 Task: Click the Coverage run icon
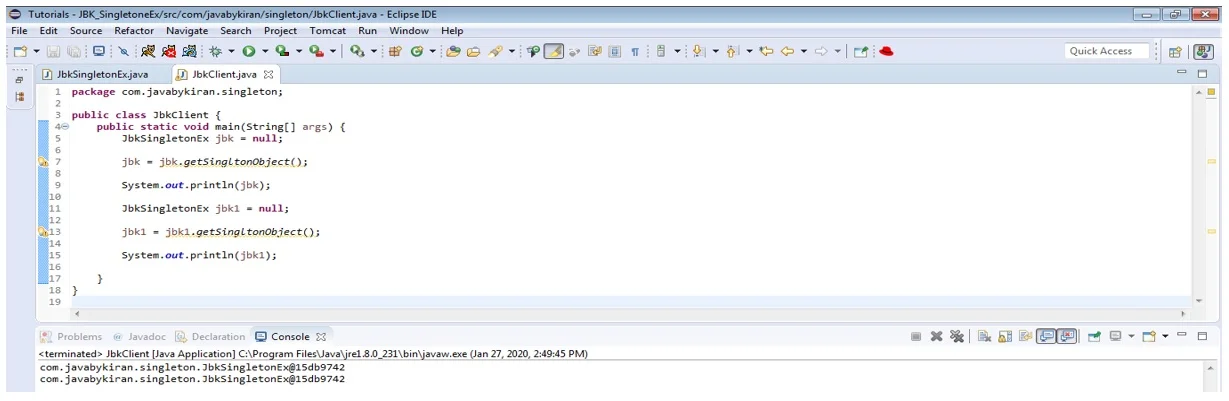[282, 51]
